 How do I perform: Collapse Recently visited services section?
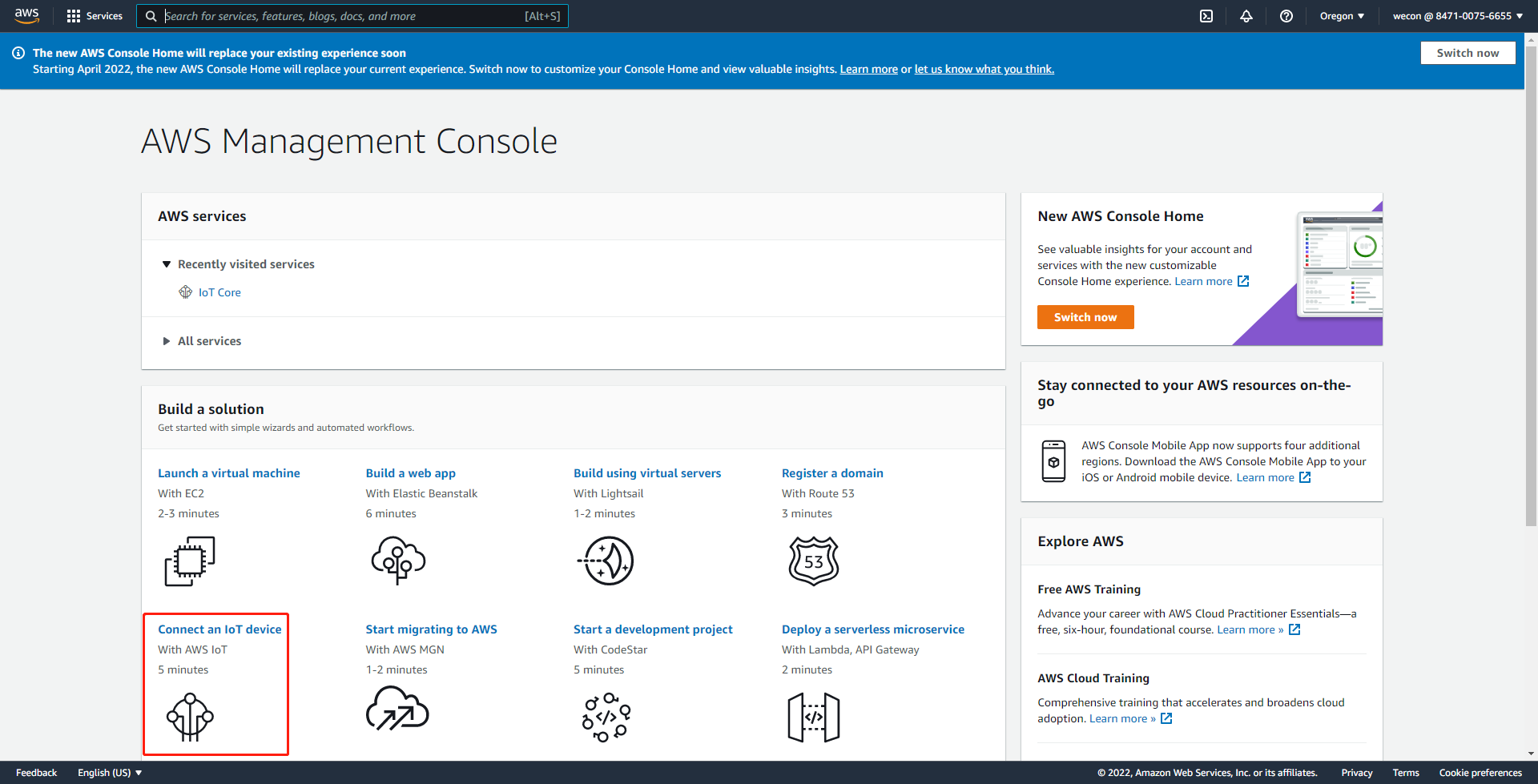point(167,264)
